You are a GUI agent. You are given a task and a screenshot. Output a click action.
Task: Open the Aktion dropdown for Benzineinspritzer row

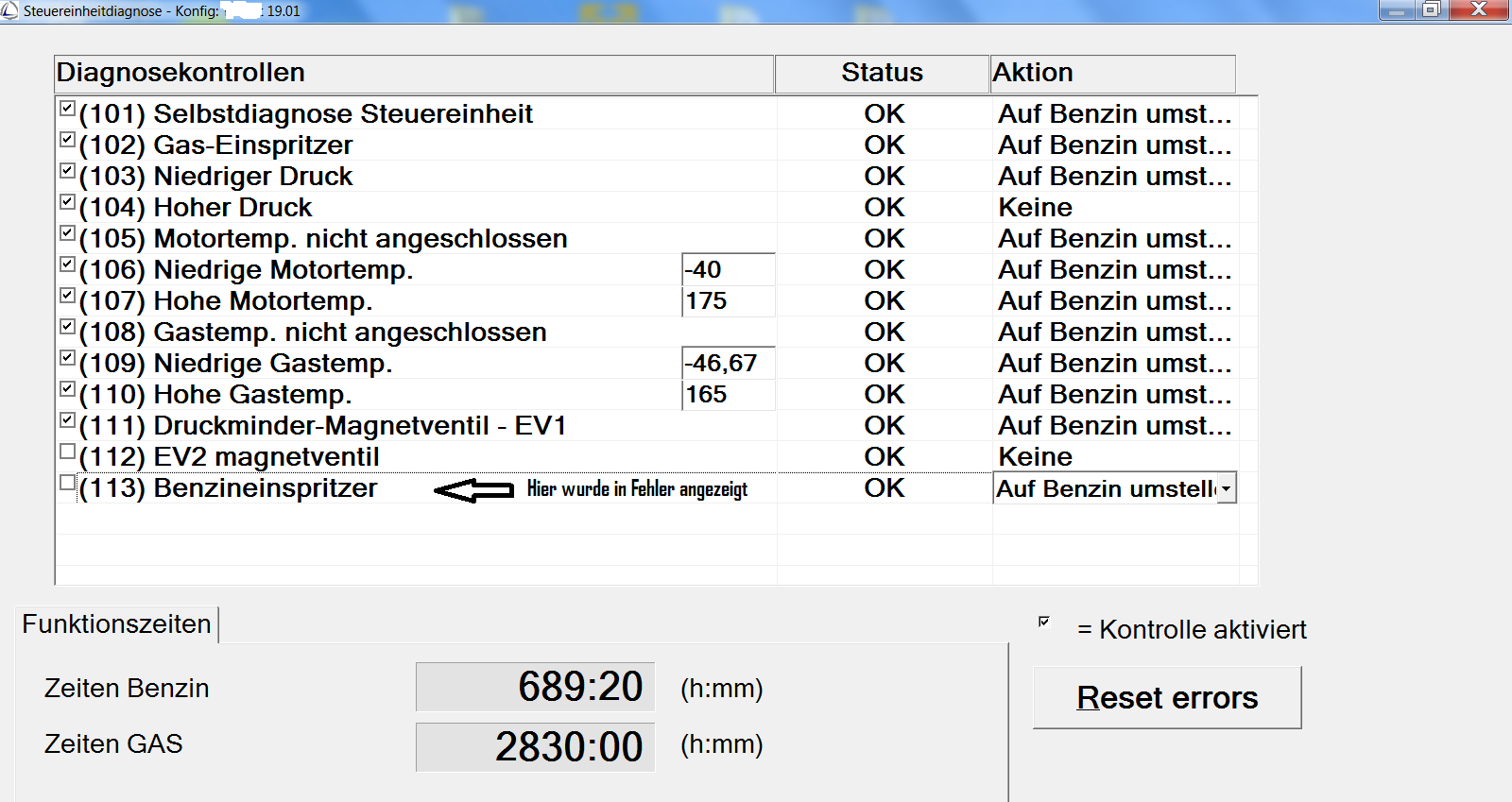pos(1226,488)
